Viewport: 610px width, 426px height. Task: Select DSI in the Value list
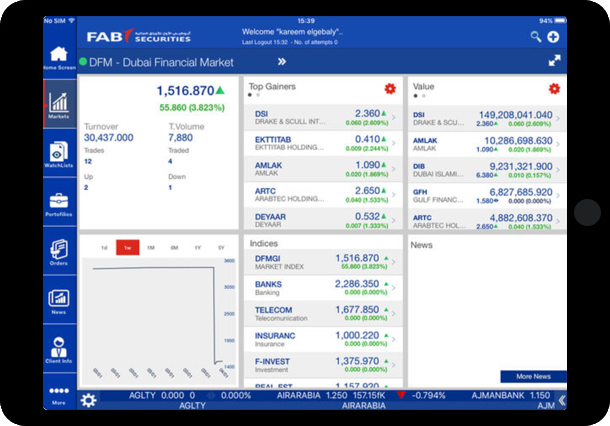click(x=487, y=118)
